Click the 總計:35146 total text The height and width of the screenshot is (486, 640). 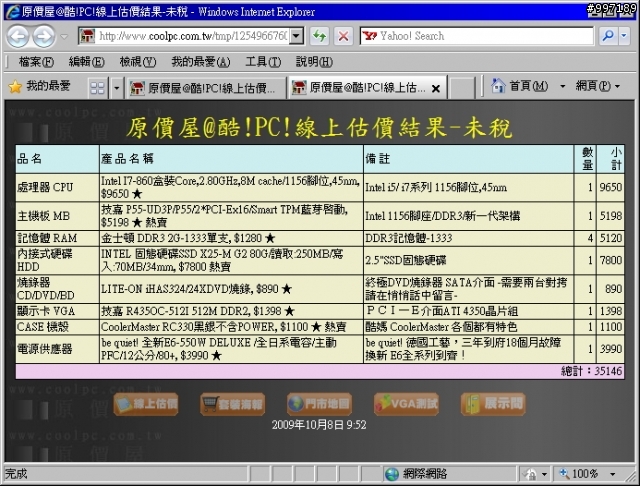pos(591,371)
